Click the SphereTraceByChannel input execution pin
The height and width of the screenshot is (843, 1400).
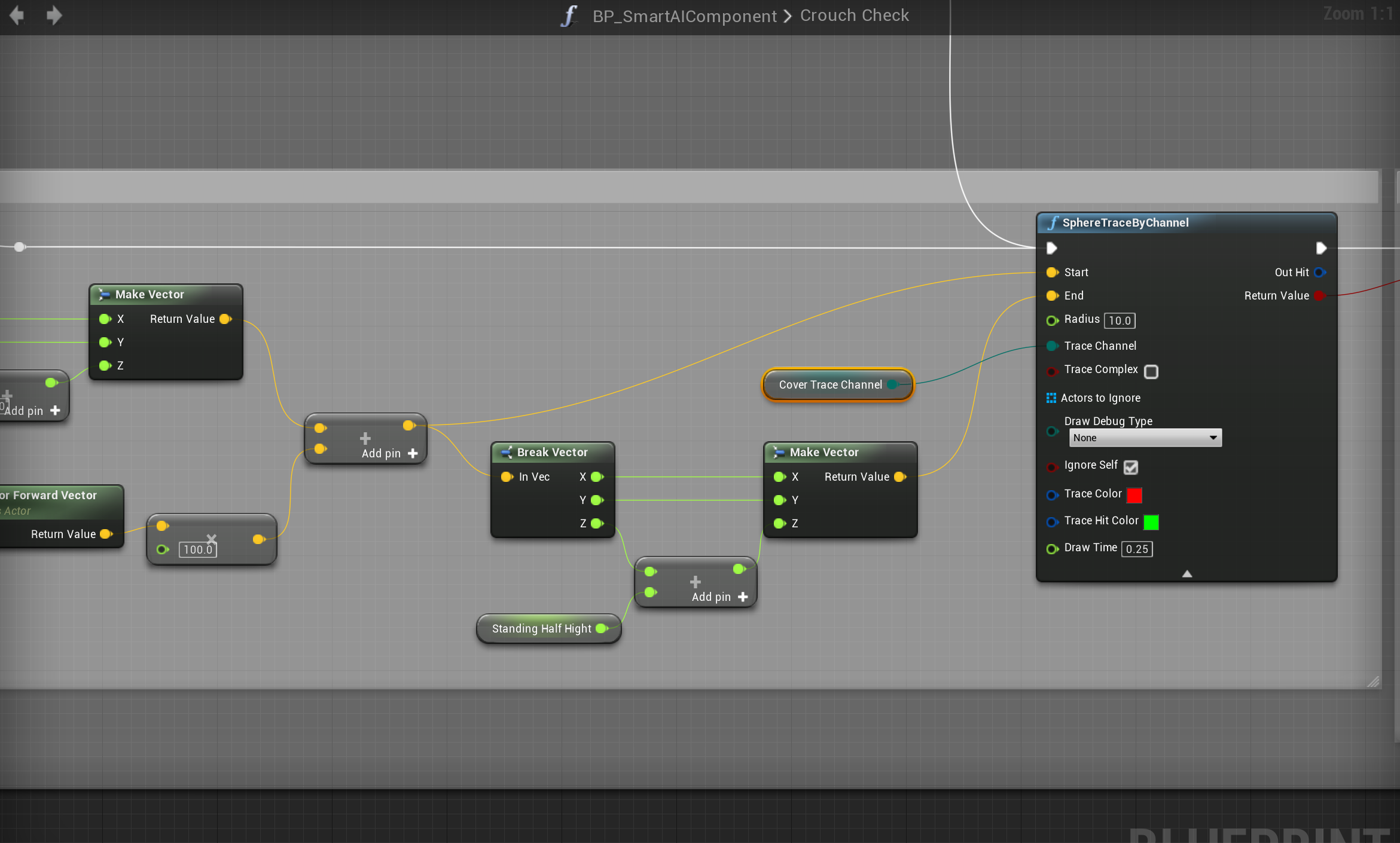(1052, 248)
